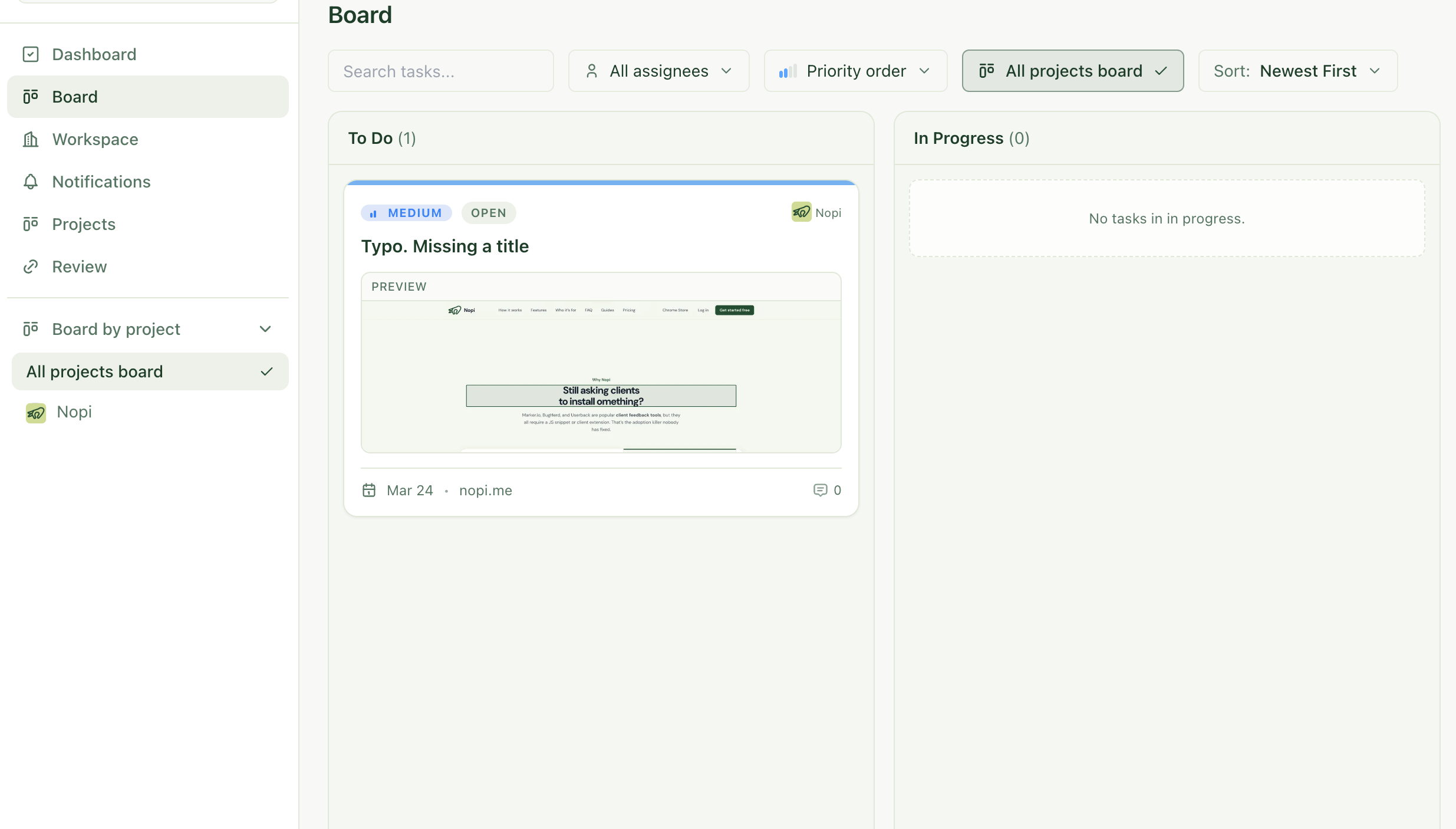Image resolution: width=1456 pixels, height=829 pixels.
Task: Follow the nopi.me link on the card
Action: point(485,490)
